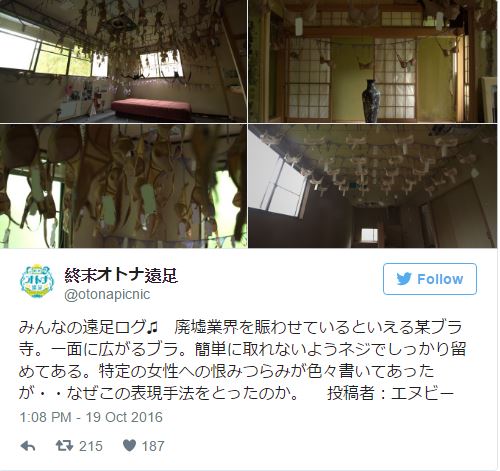Viewport: 500px width, 471px height.
Task: Open the photo with the tall vase
Action: pos(373,61)
